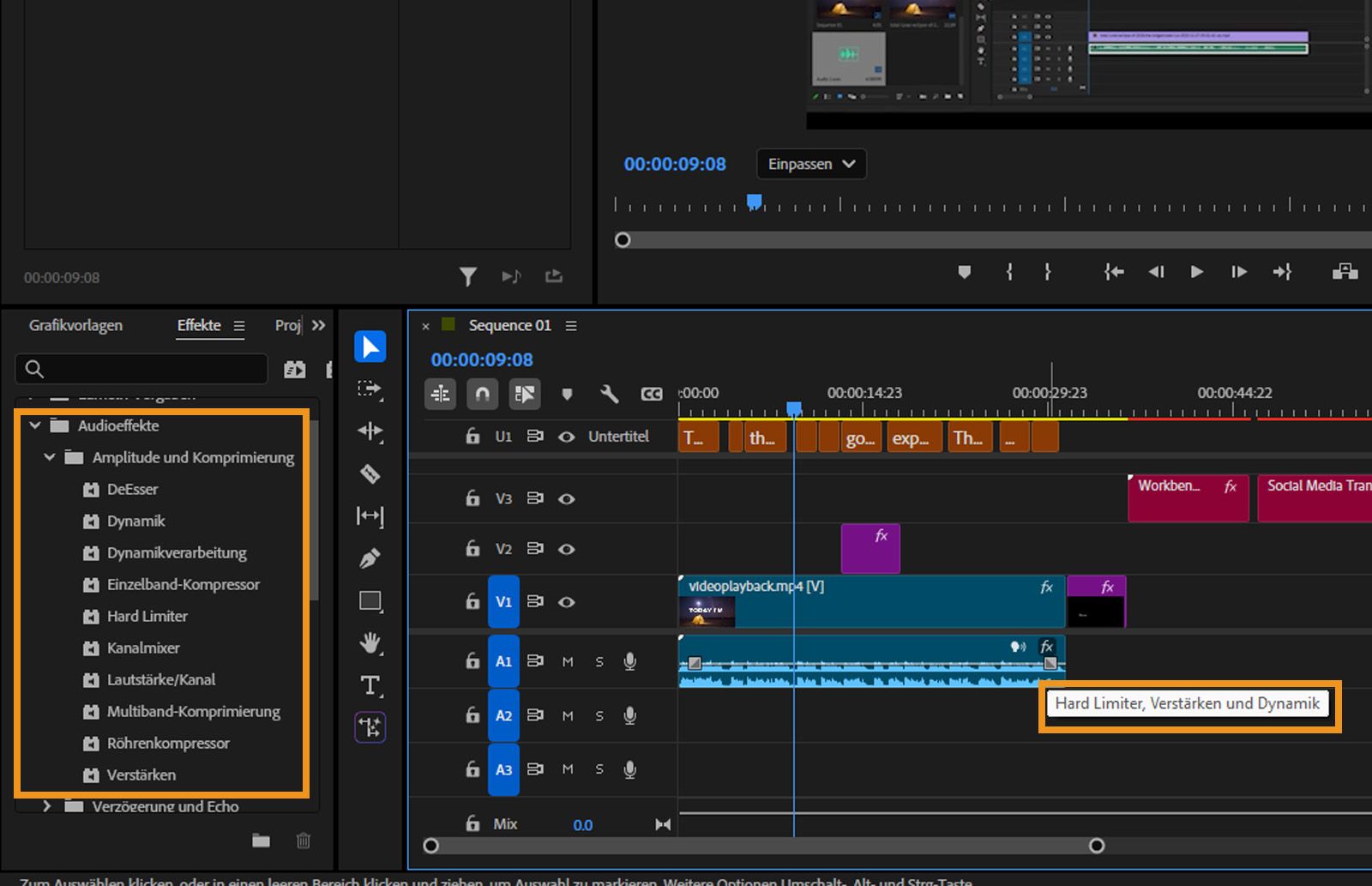Select the Rectangle shape tool
The height and width of the screenshot is (886, 1372).
[x=370, y=600]
